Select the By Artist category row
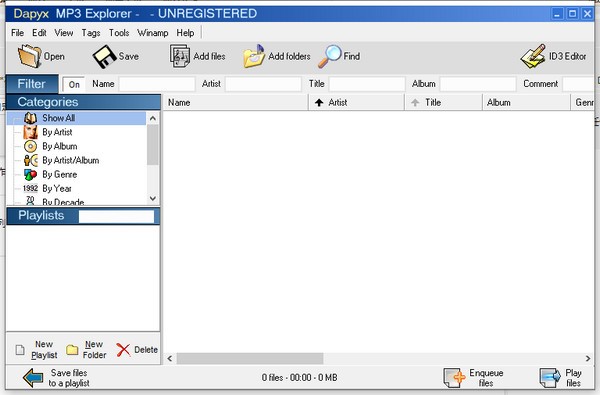The height and width of the screenshot is (395, 600). [x=76, y=132]
